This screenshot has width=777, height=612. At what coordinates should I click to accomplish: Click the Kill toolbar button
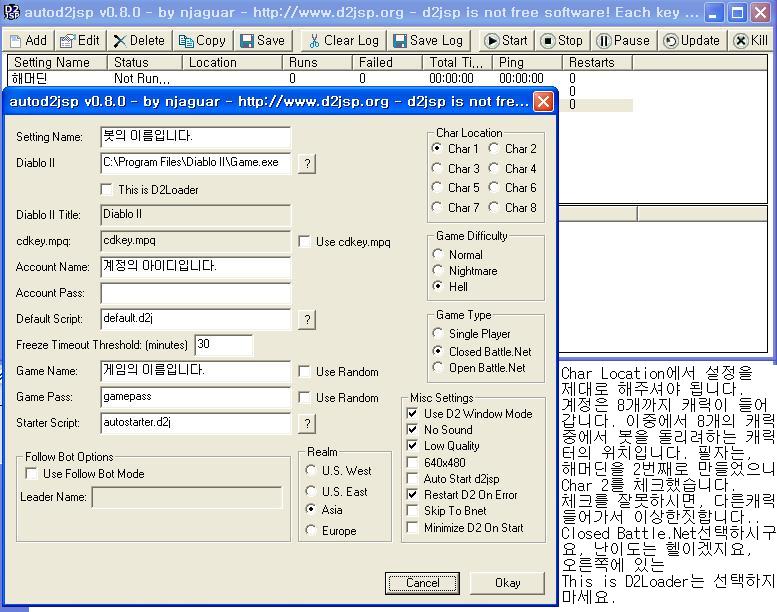pyautogui.click(x=751, y=41)
